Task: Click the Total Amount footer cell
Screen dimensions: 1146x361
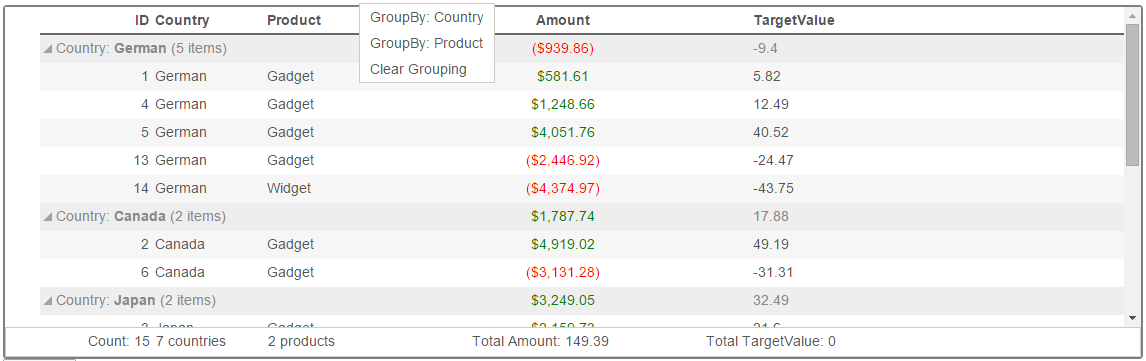Action: click(540, 341)
